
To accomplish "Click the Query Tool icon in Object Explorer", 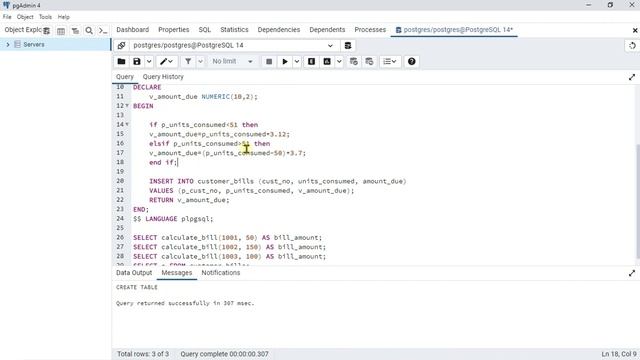I will pos(47,31).
